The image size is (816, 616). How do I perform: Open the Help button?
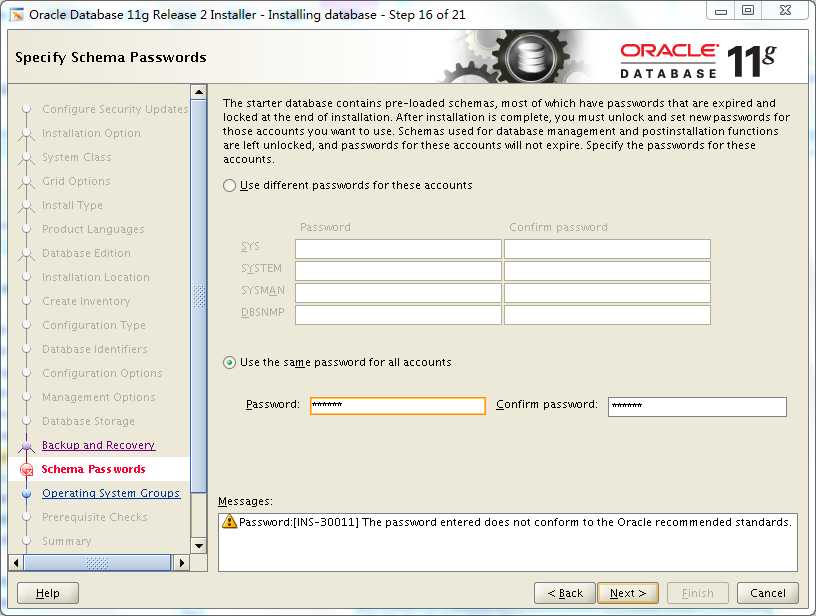click(x=48, y=593)
